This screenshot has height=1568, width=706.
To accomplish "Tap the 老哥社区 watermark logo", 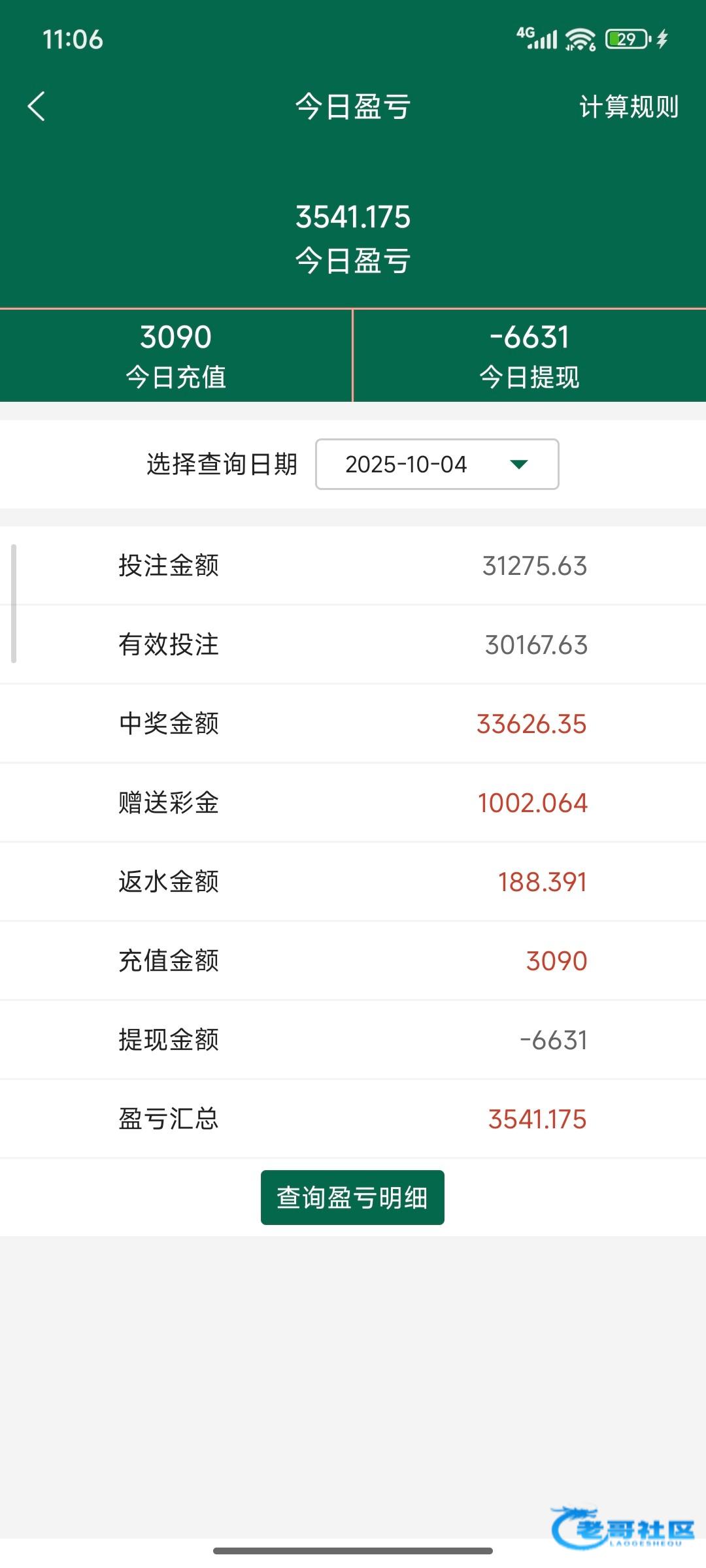I will [624, 1528].
